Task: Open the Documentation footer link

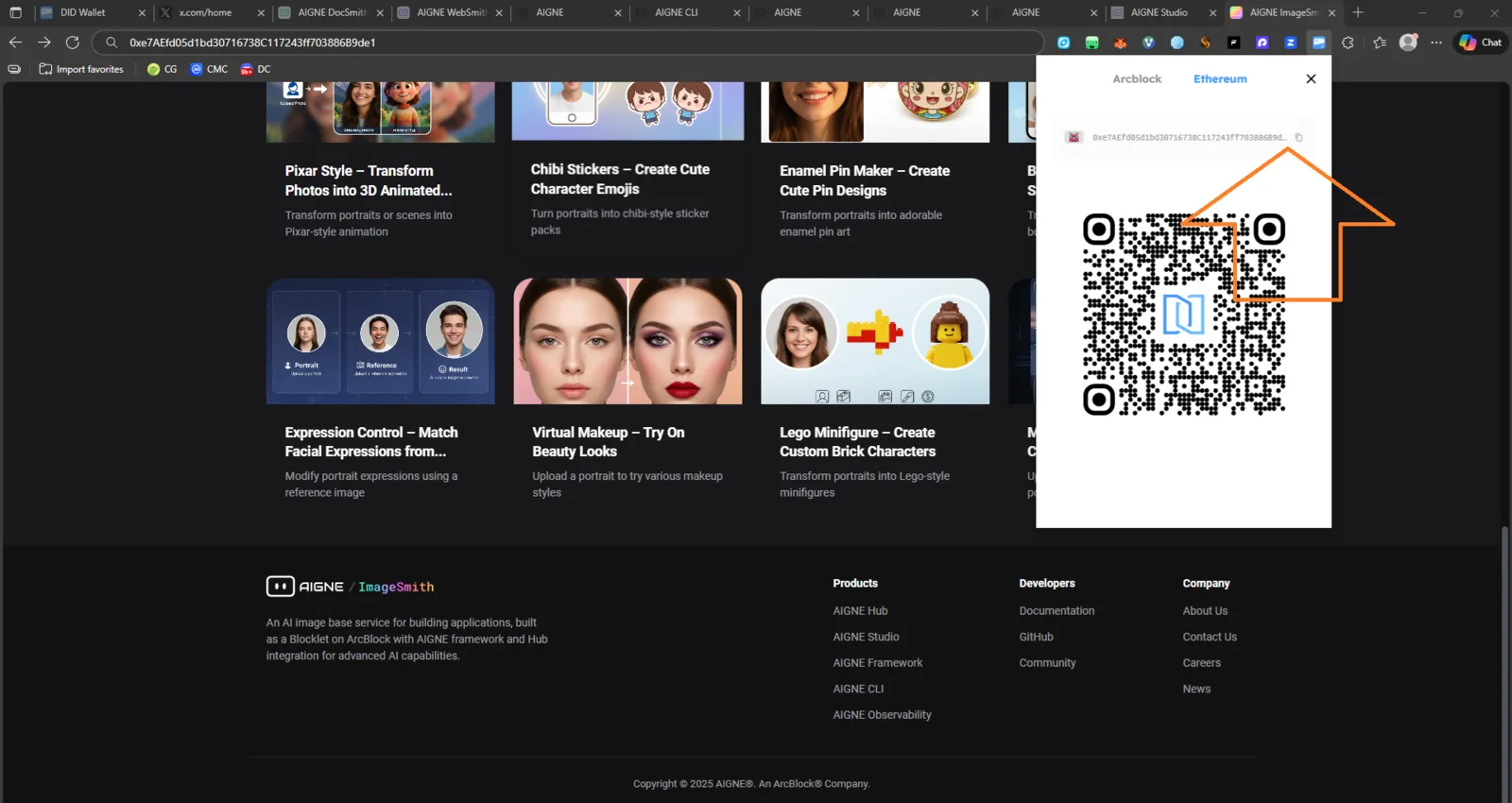Action: [1057, 611]
